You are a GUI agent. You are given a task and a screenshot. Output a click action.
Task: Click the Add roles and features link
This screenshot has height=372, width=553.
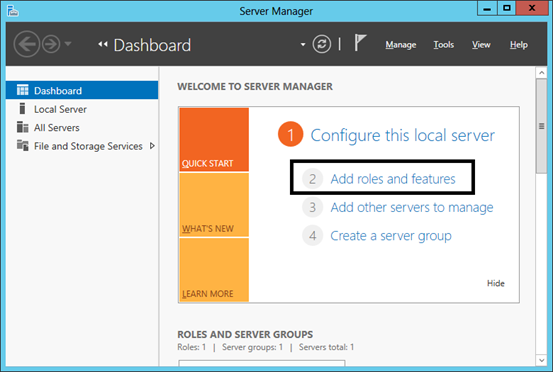[x=393, y=179]
